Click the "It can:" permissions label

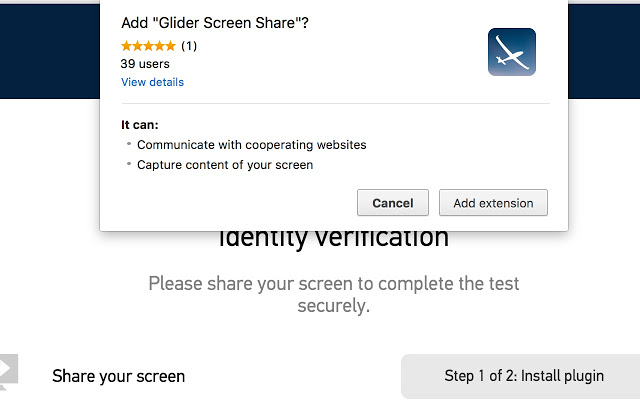pos(140,125)
